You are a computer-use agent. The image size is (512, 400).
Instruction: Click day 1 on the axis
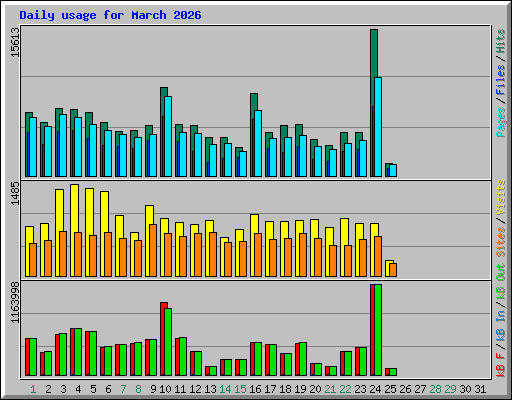(x=33, y=389)
